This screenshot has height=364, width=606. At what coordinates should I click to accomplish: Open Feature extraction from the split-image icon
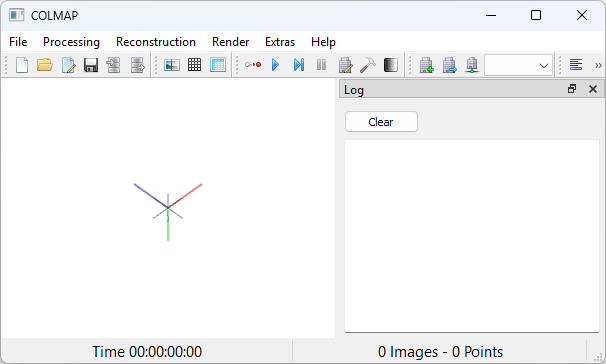pyautogui.click(x=172, y=65)
